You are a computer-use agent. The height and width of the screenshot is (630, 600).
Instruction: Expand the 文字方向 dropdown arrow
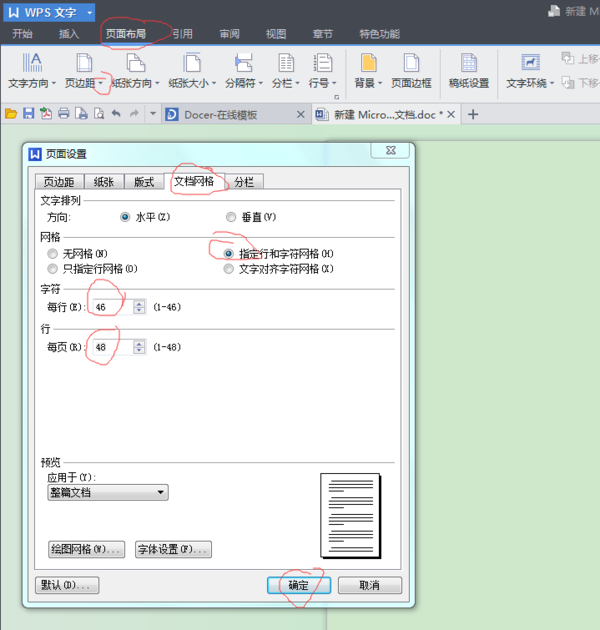(x=53, y=83)
